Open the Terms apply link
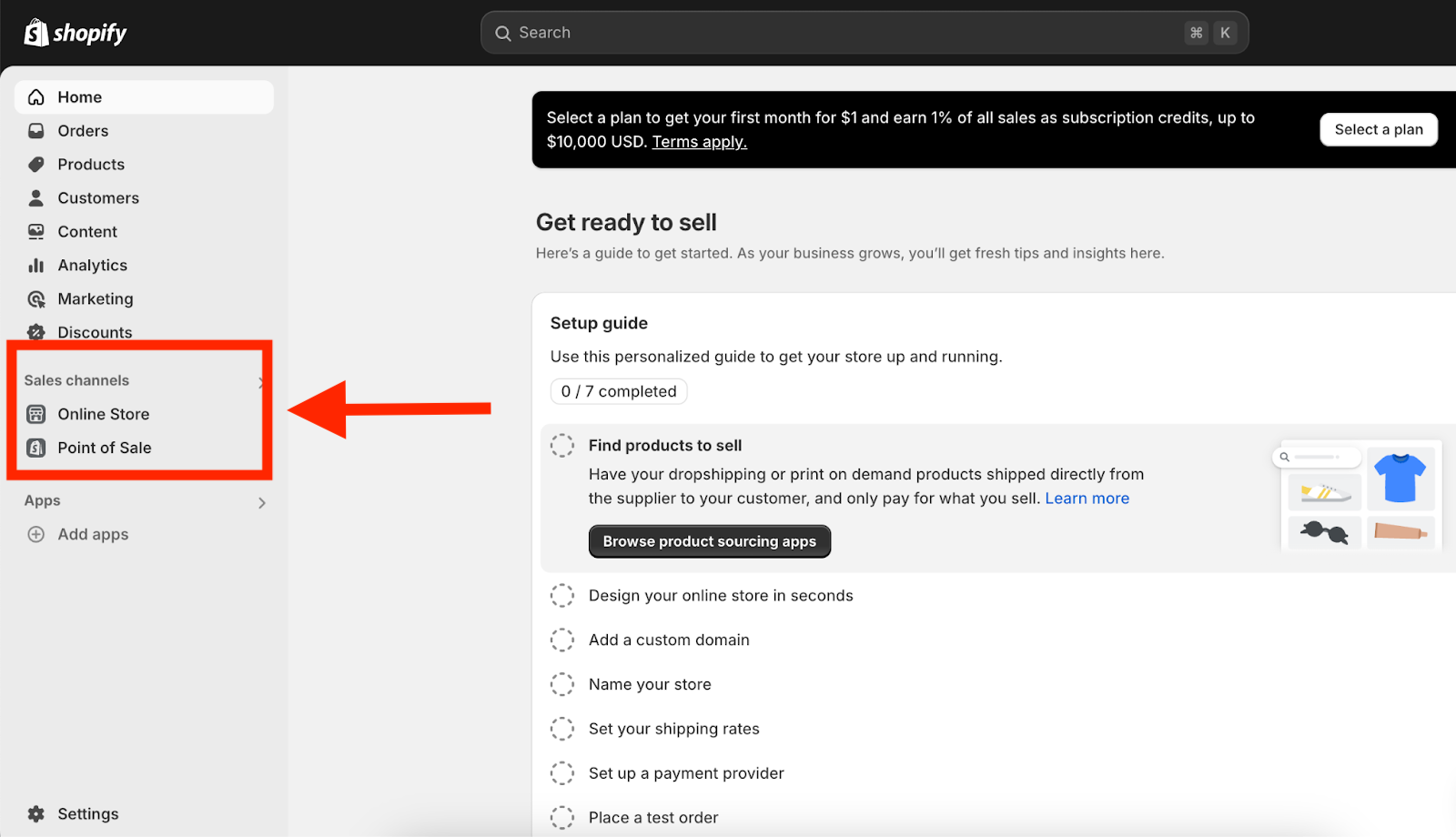The width and height of the screenshot is (1456, 837). pos(699,142)
